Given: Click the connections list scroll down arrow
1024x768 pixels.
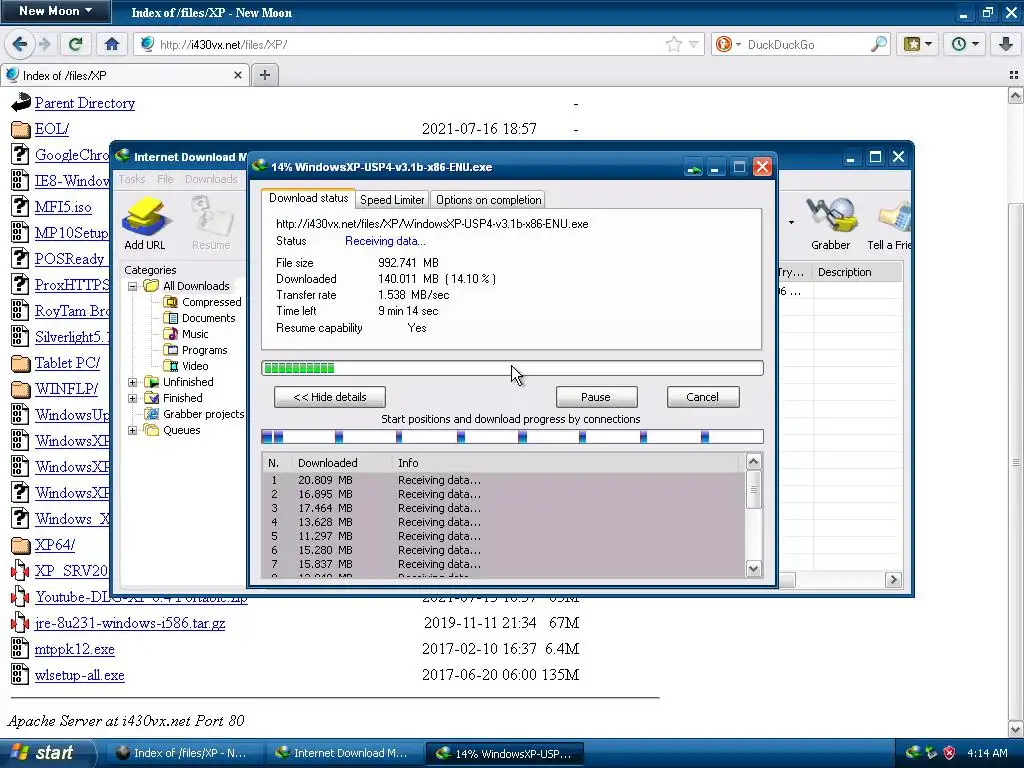Looking at the screenshot, I should 753,568.
